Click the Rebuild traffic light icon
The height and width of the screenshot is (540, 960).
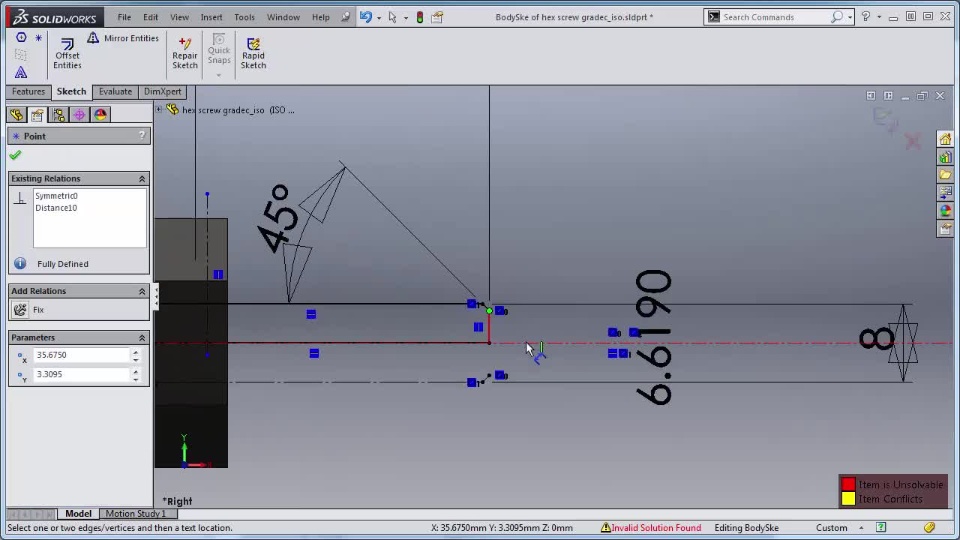click(420, 17)
